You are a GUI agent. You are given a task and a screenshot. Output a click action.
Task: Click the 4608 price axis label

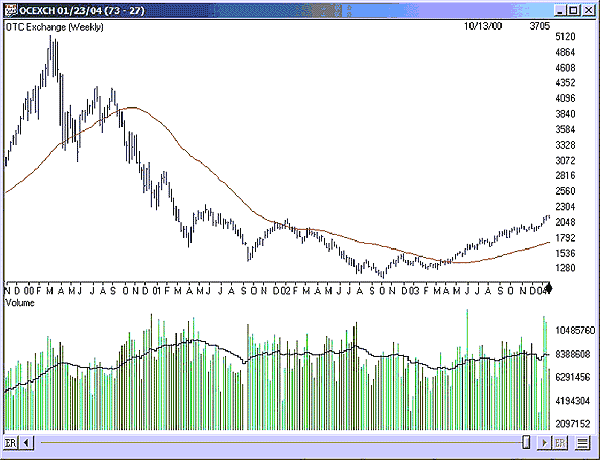coord(565,68)
